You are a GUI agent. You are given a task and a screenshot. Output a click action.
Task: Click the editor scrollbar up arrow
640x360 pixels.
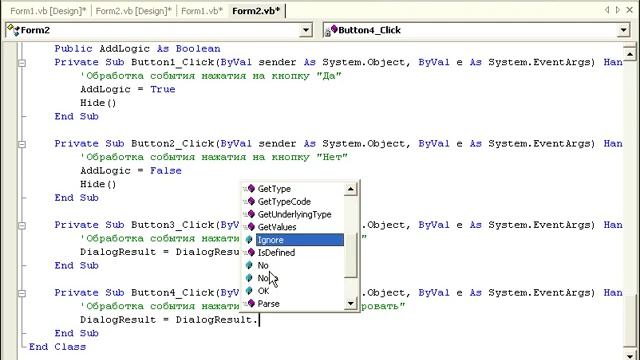pos(629,54)
